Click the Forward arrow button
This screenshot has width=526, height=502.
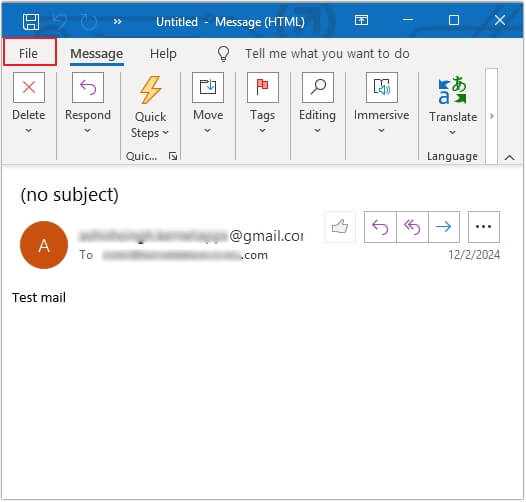pos(444,227)
